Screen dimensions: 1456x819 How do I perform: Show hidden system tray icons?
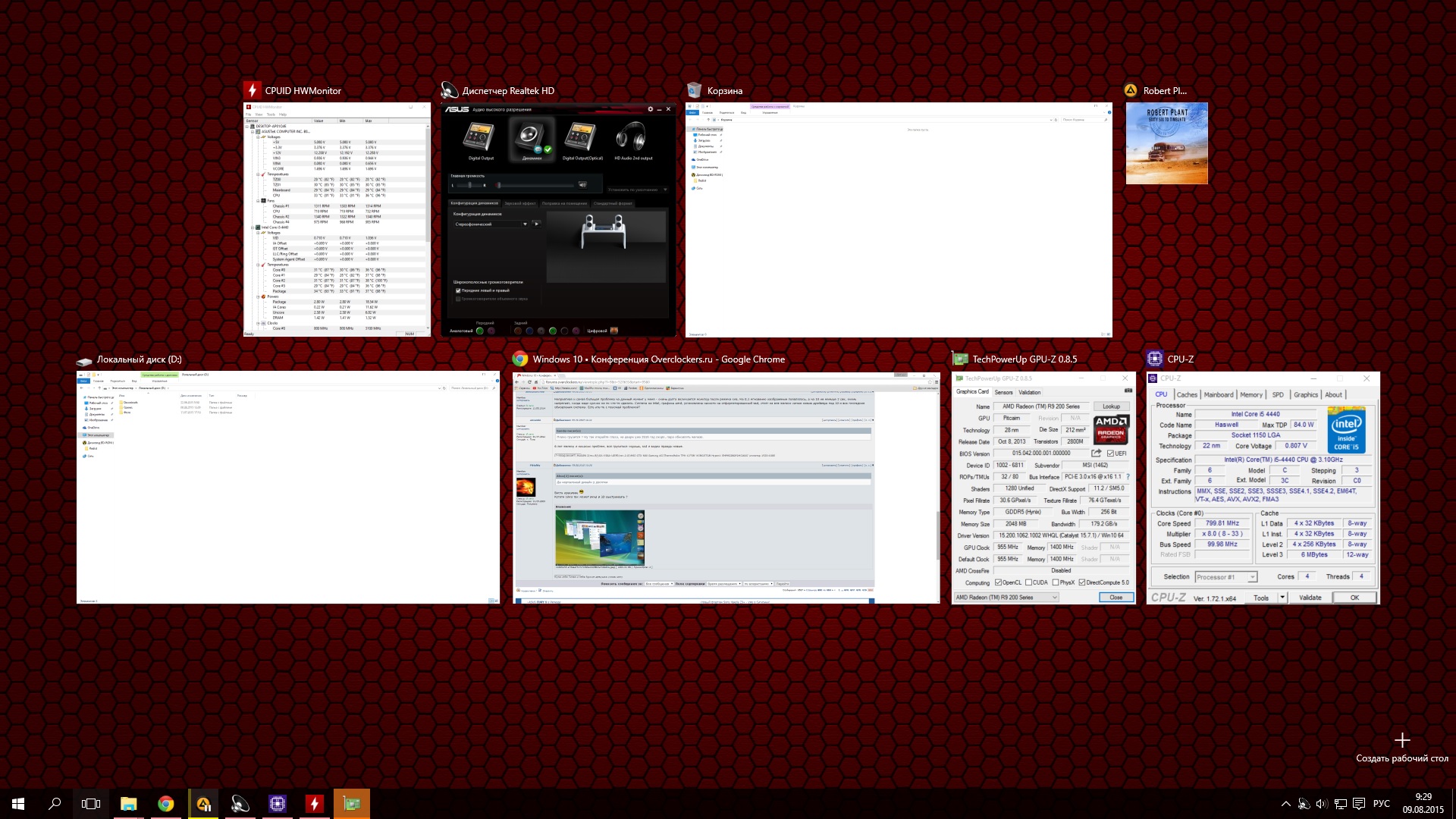tap(1285, 804)
